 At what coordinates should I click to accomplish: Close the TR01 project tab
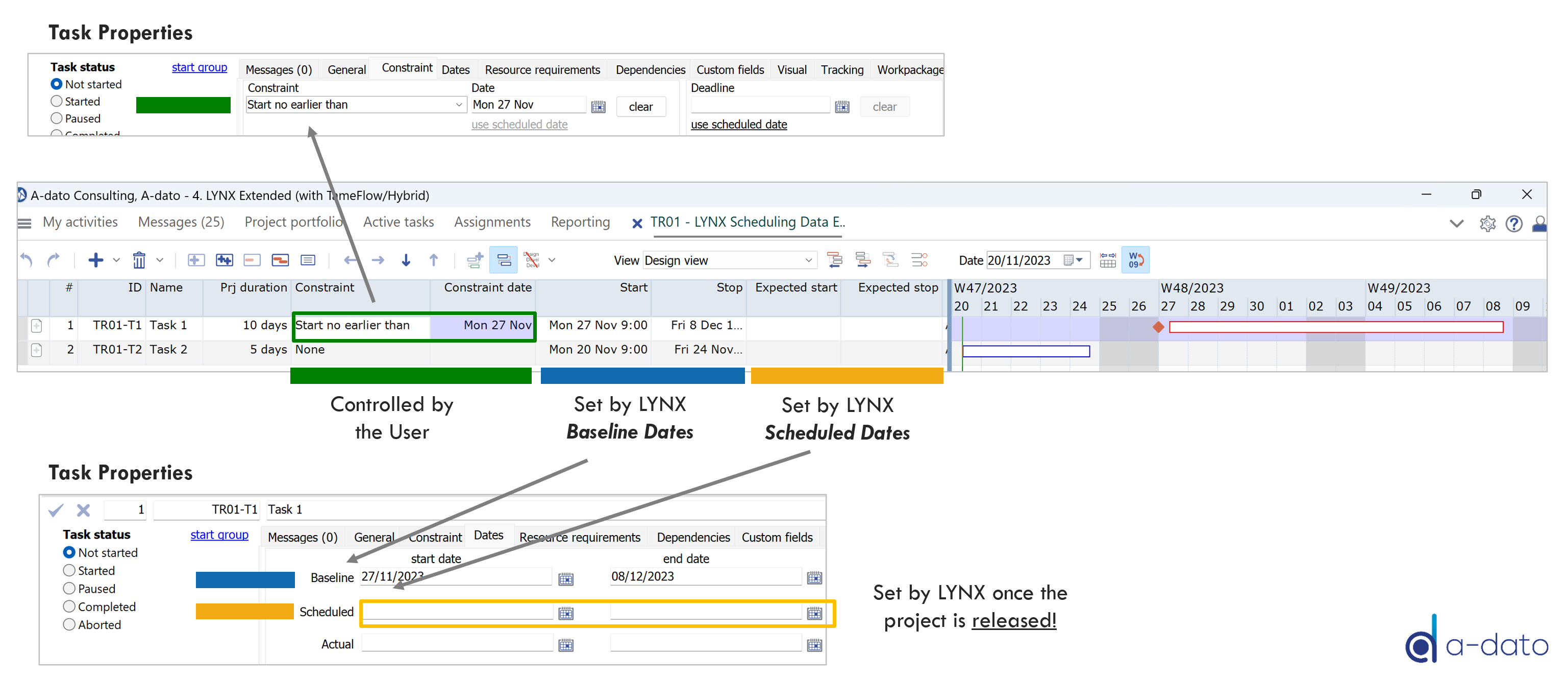(x=637, y=224)
